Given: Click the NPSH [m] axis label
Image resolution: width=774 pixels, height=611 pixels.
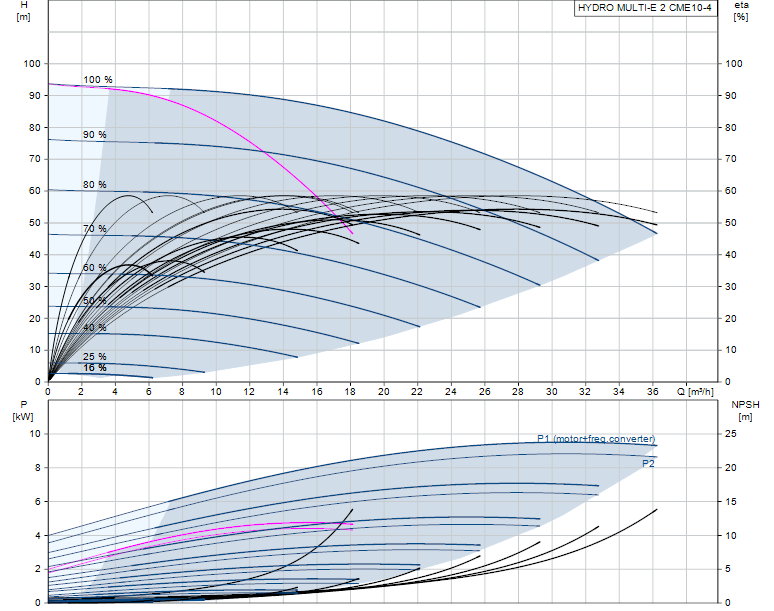Looking at the screenshot, I should pyautogui.click(x=745, y=411).
